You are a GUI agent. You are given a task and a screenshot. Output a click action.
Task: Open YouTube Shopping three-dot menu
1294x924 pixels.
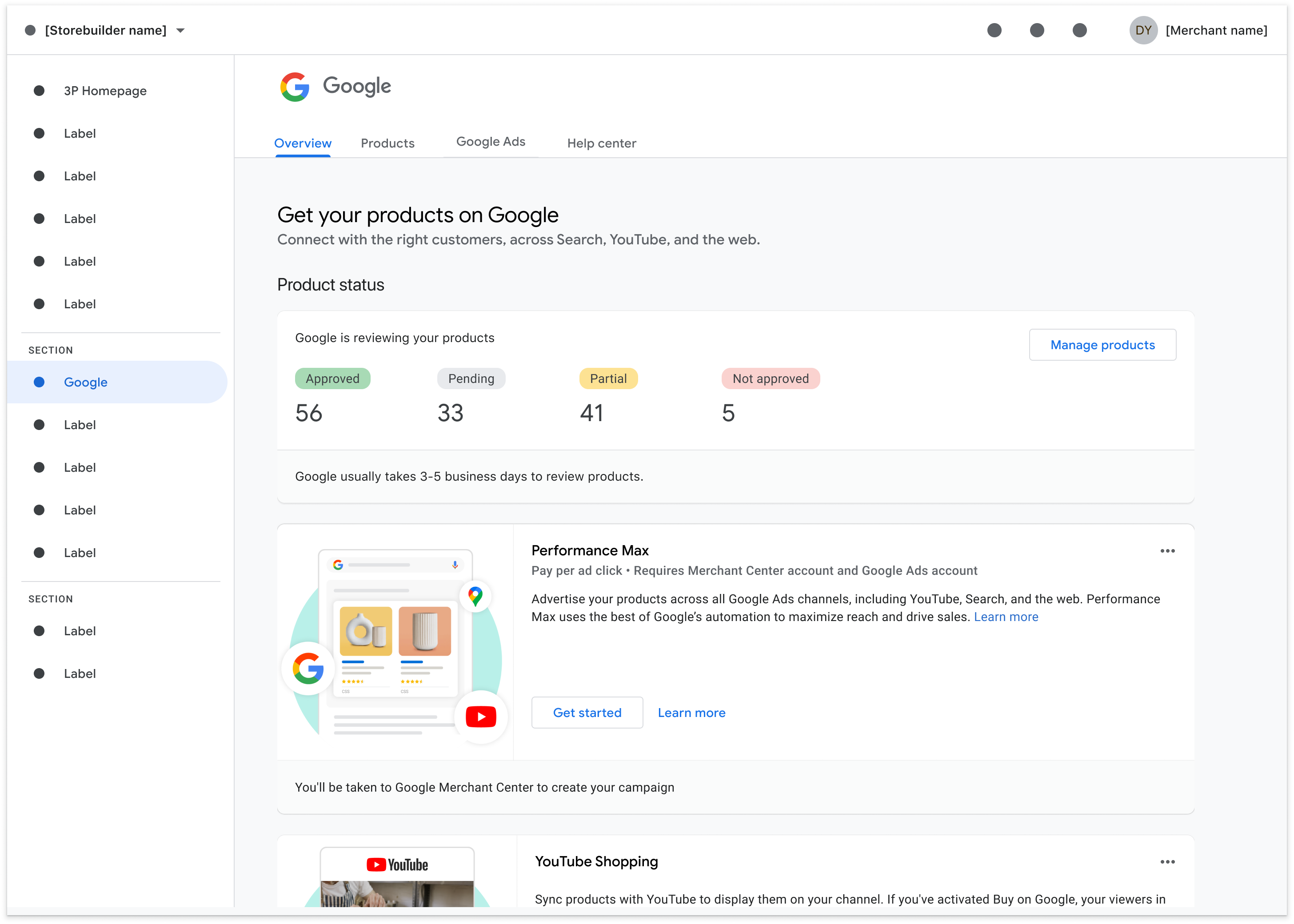(1167, 862)
